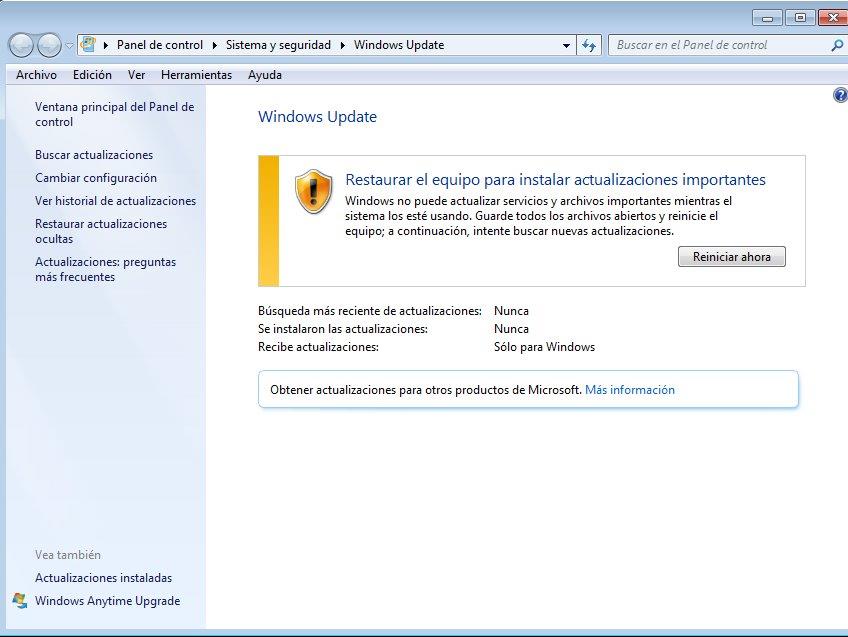Open Actualizaciones instaladas link

103,578
